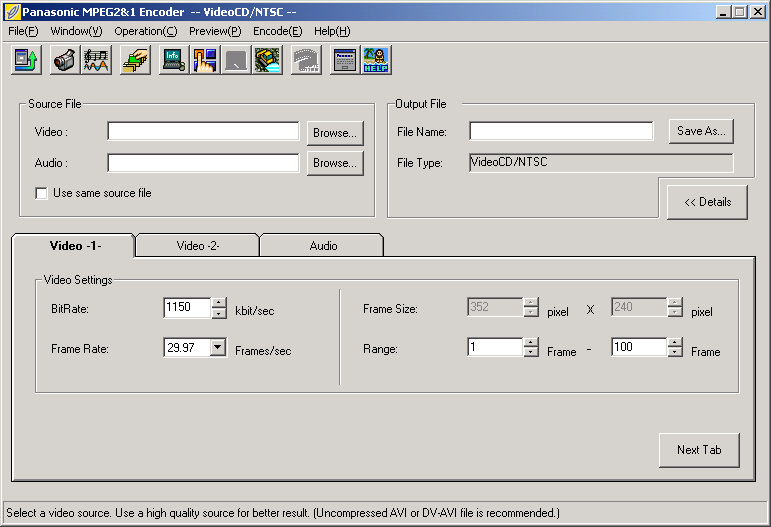Browse for the Video source file
The width and height of the screenshot is (771, 527).
(335, 133)
